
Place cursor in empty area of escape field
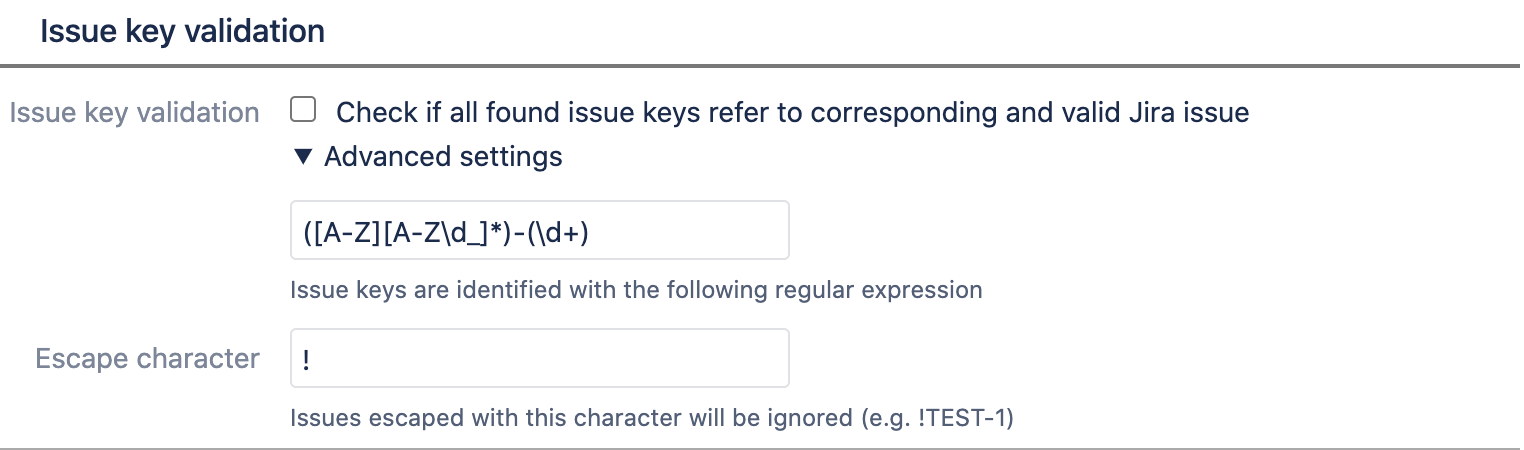(x=600, y=358)
